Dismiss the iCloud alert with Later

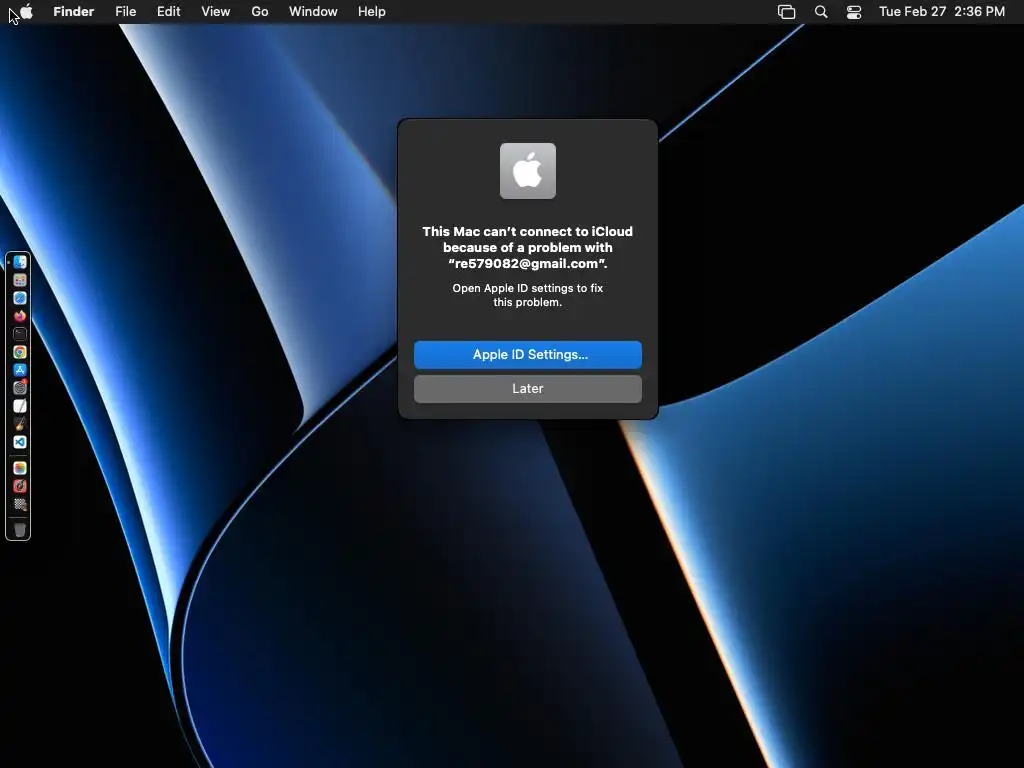point(528,389)
